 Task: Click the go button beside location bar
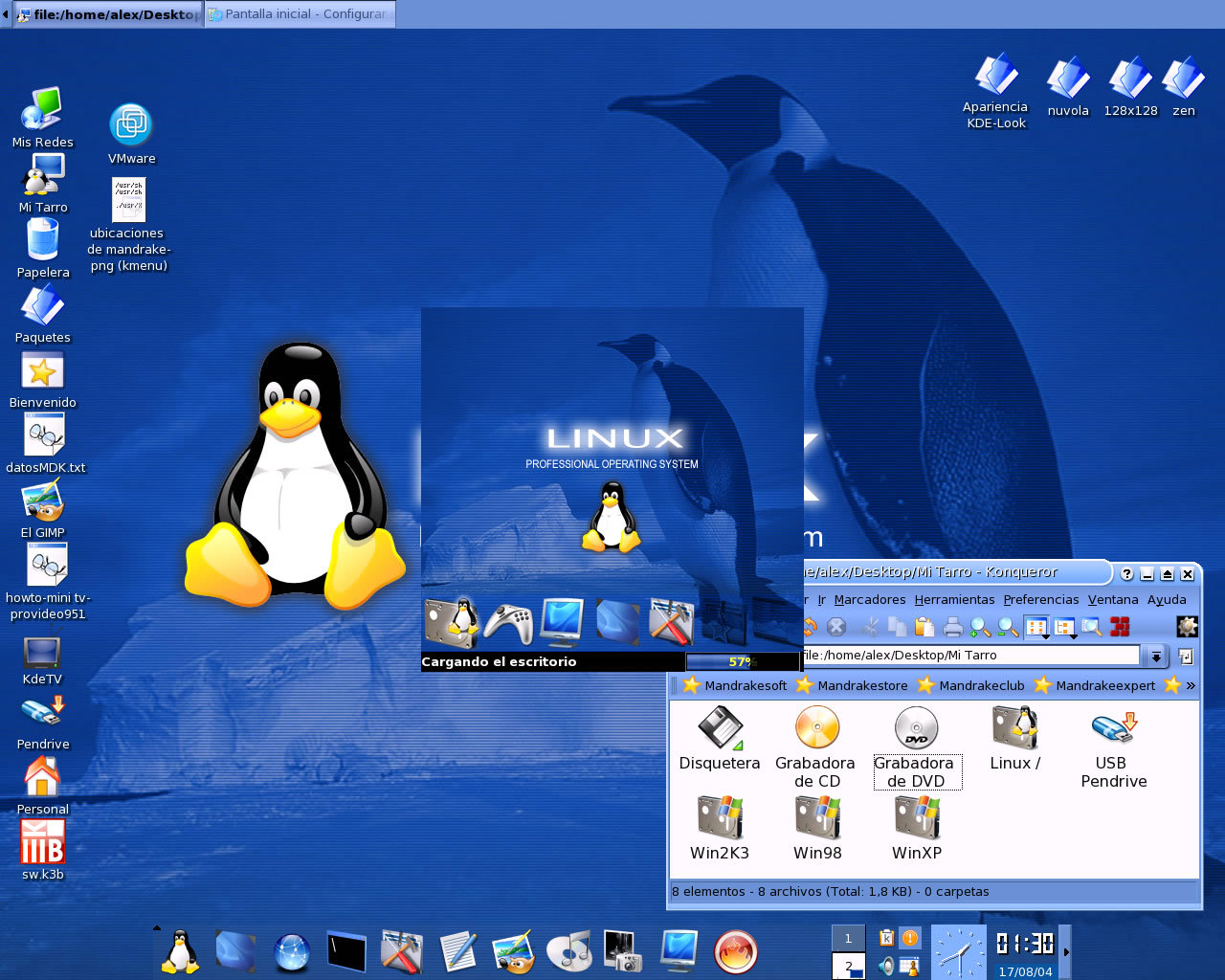[x=1186, y=657]
